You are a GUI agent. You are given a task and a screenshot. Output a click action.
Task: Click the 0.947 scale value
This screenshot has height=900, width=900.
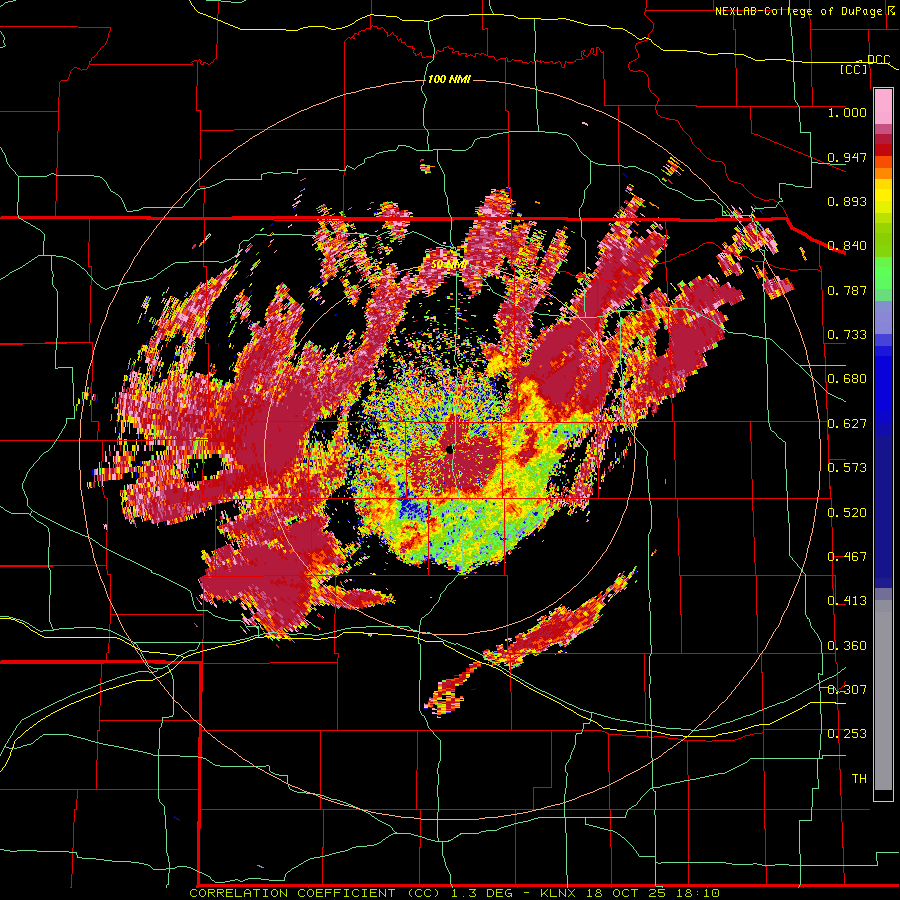(847, 157)
